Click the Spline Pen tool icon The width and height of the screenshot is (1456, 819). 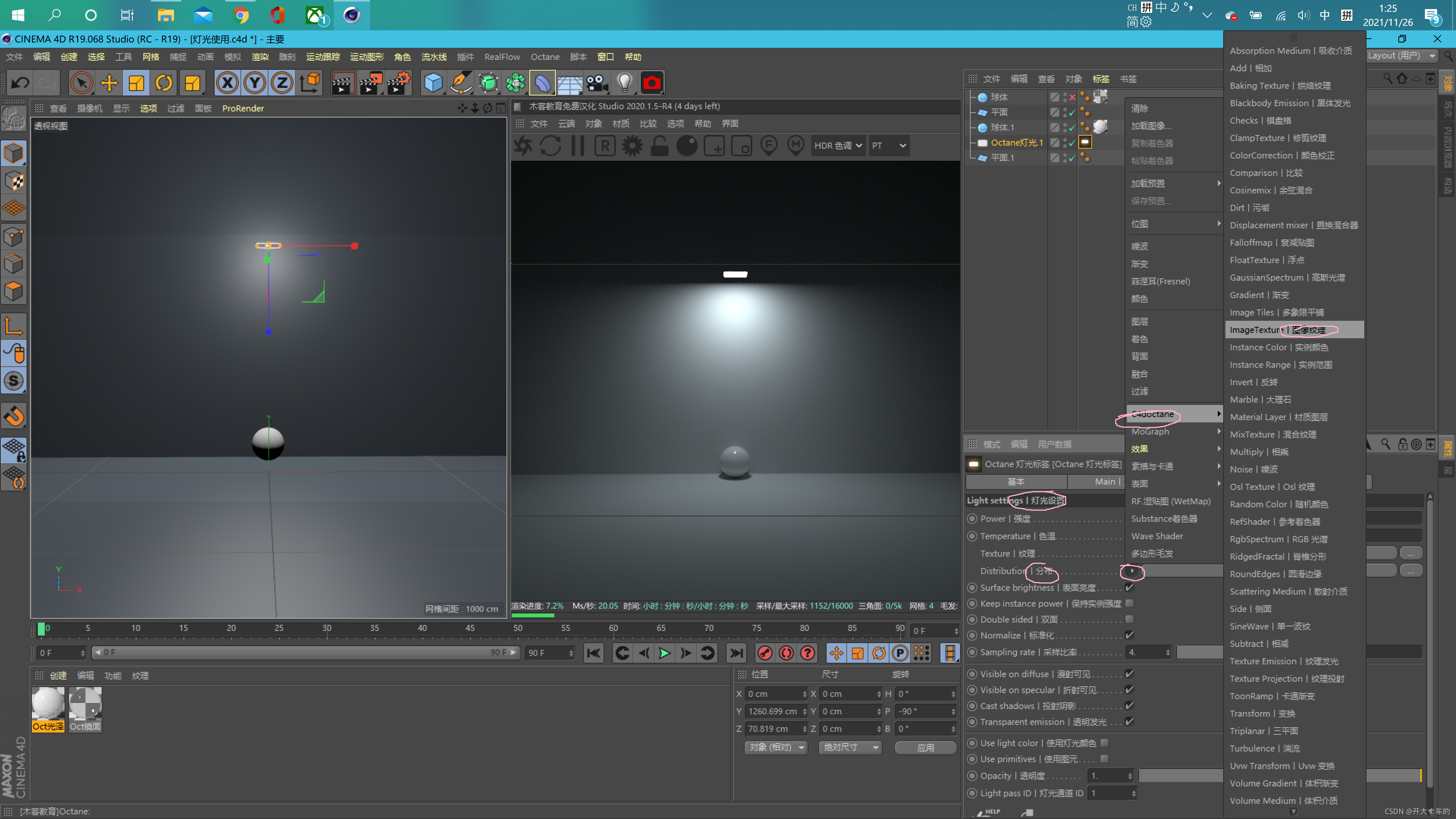pyautogui.click(x=461, y=83)
